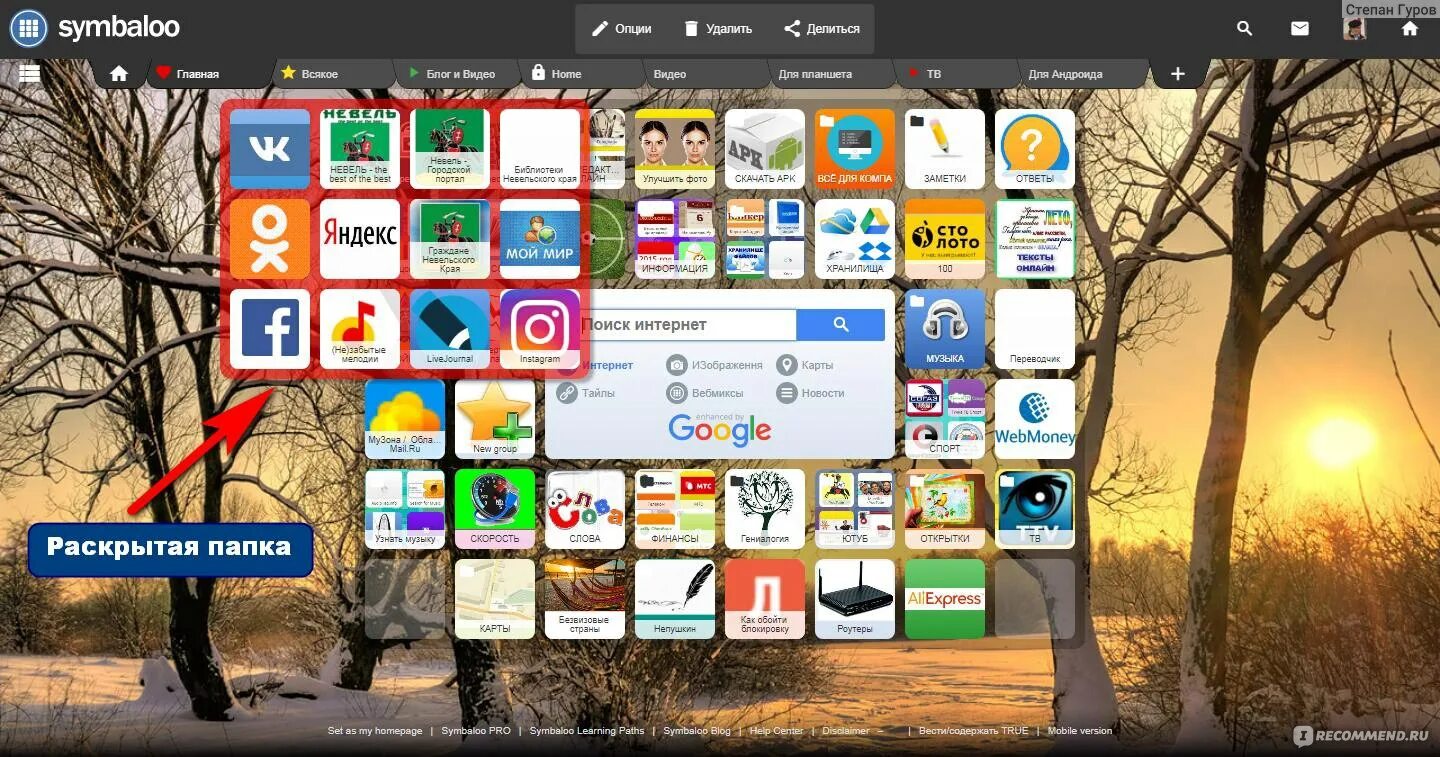The height and width of the screenshot is (757, 1440).
Task: Open the WebMoney tile
Action: [x=1035, y=419]
